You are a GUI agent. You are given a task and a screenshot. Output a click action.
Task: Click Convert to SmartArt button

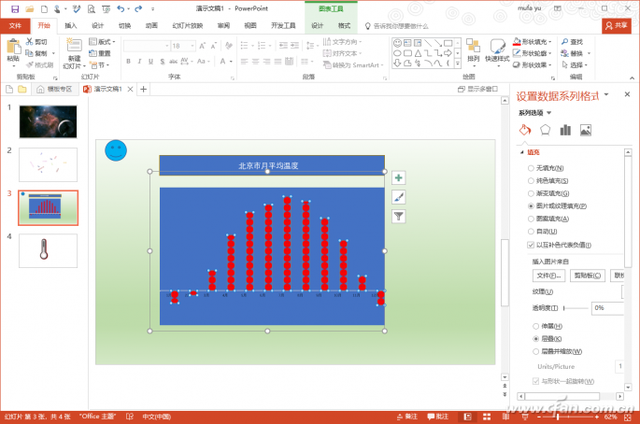click(353, 64)
